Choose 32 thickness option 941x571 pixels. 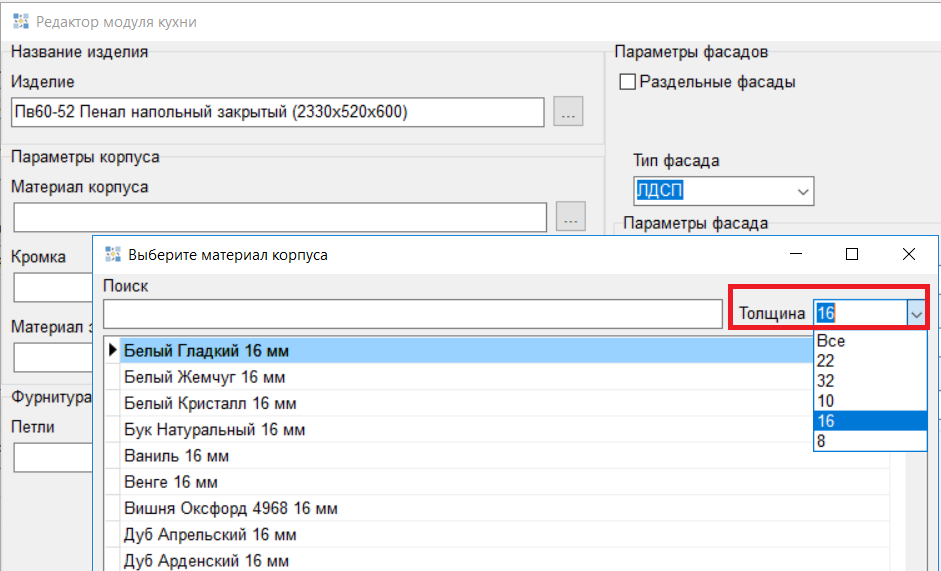pos(826,381)
